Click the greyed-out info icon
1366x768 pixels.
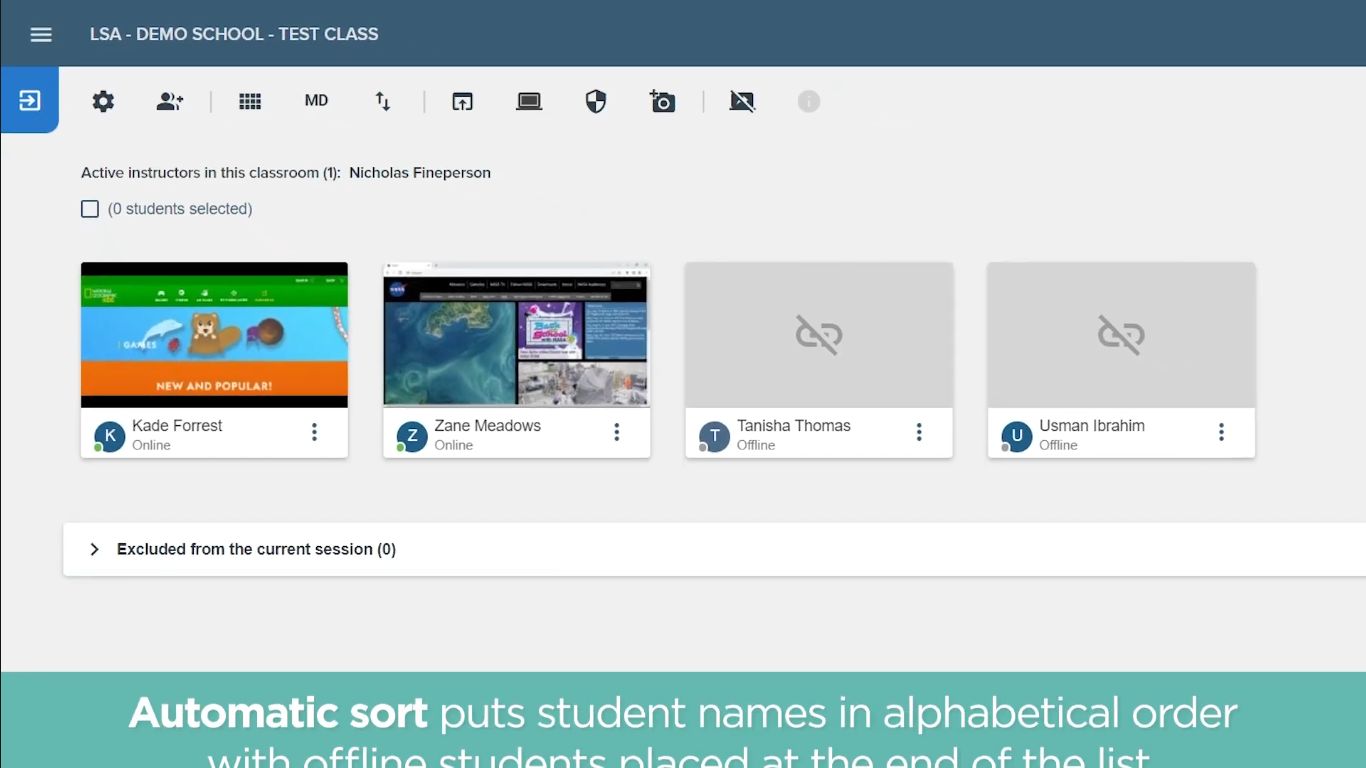(x=809, y=101)
